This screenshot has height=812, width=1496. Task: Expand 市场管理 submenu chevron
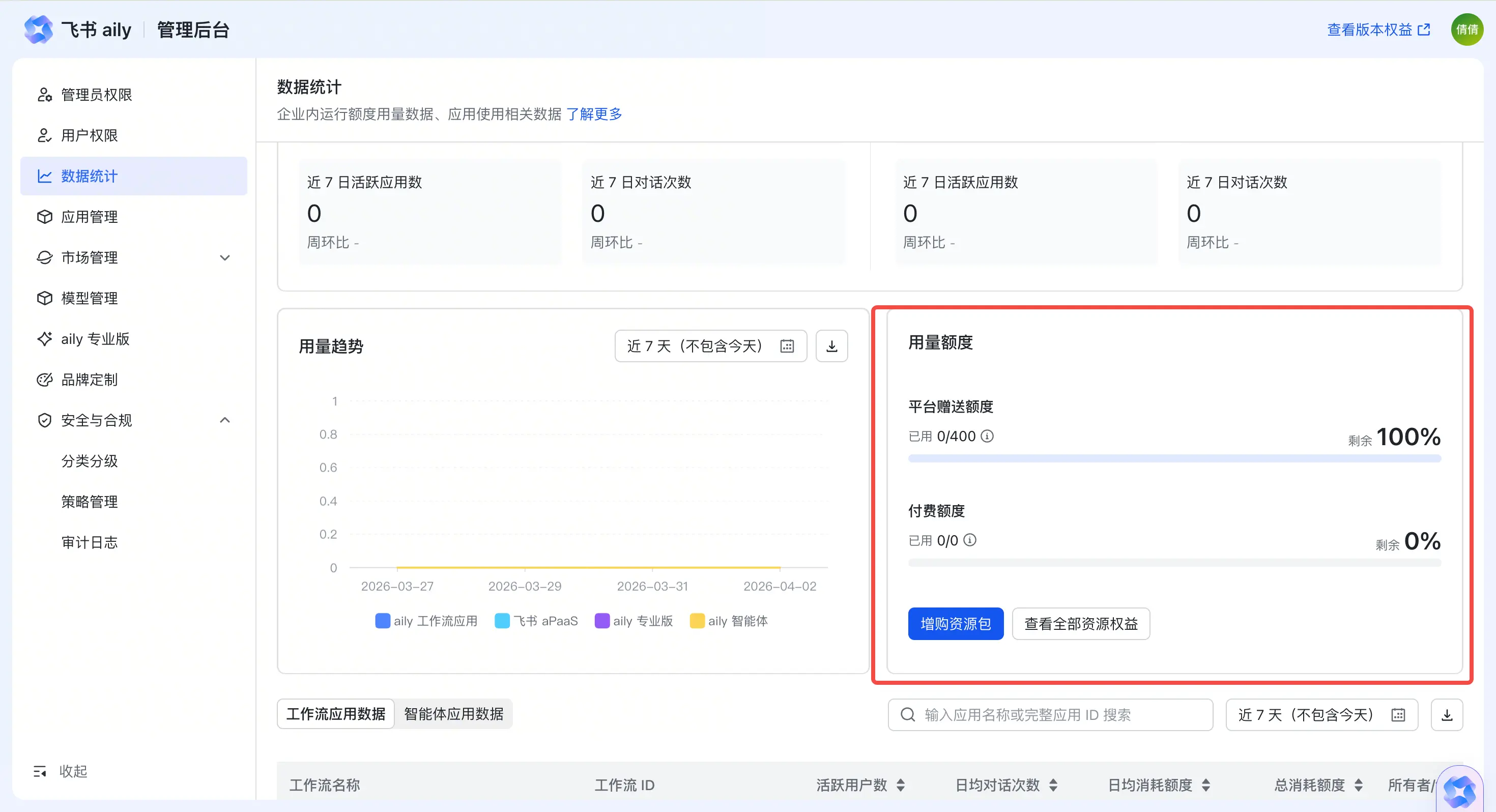[225, 257]
